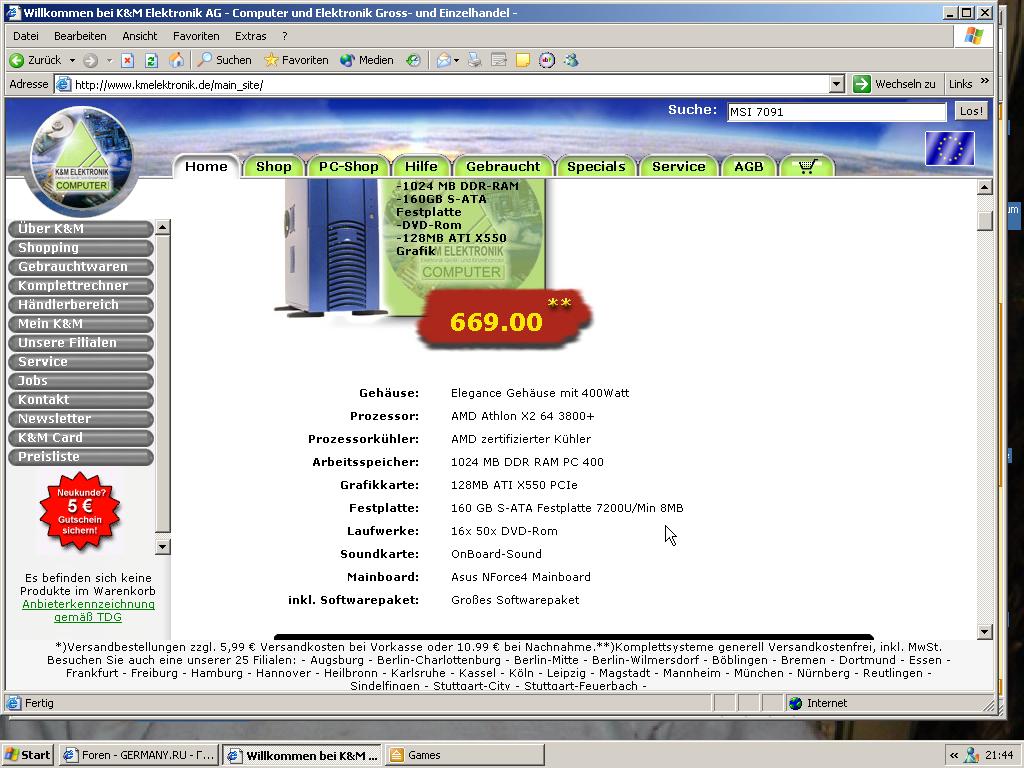Open the Extras menu
The image size is (1024, 768).
click(250, 36)
